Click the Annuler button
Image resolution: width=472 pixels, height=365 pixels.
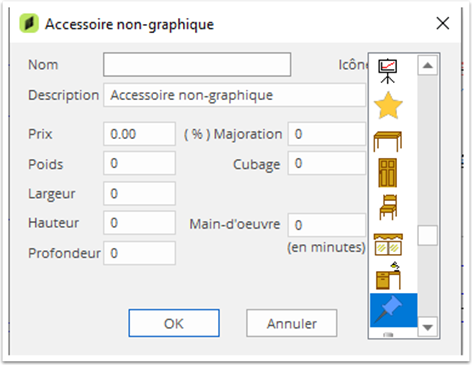click(x=292, y=323)
